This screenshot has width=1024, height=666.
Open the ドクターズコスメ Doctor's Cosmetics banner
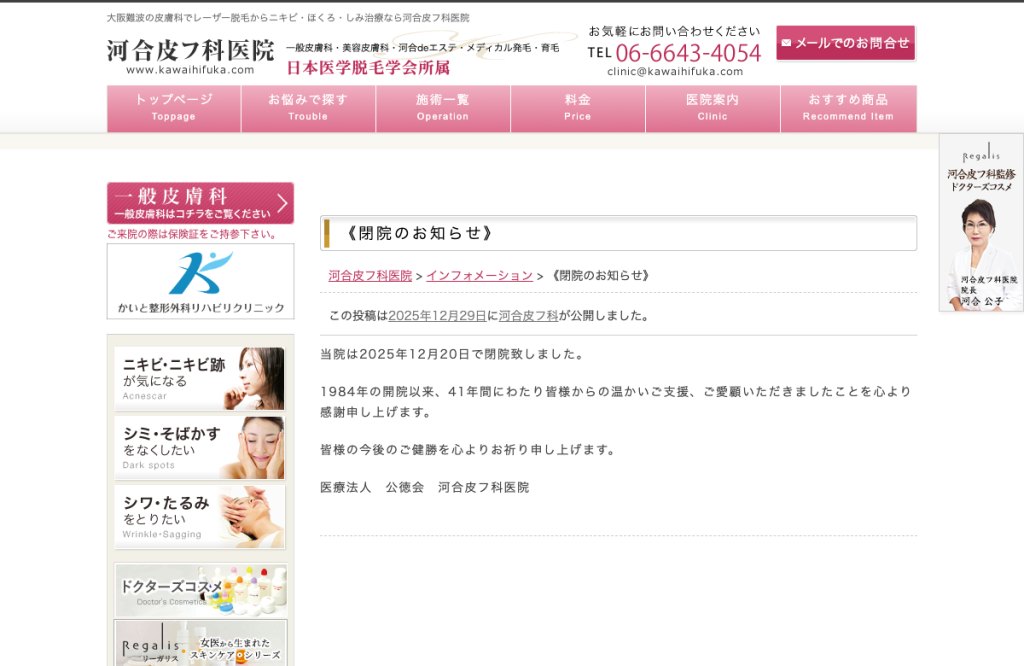(x=200, y=590)
